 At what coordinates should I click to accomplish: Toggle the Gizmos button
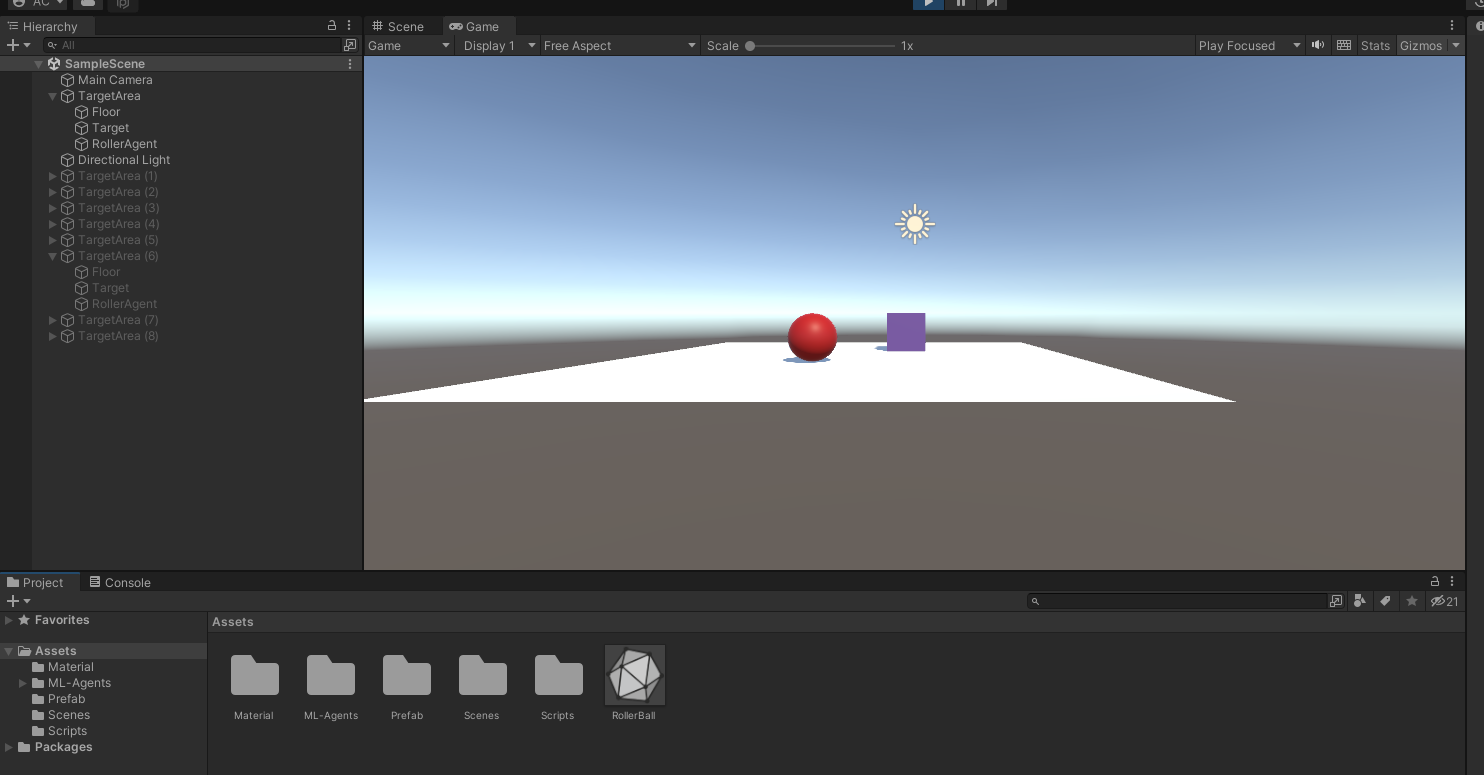tap(1420, 46)
